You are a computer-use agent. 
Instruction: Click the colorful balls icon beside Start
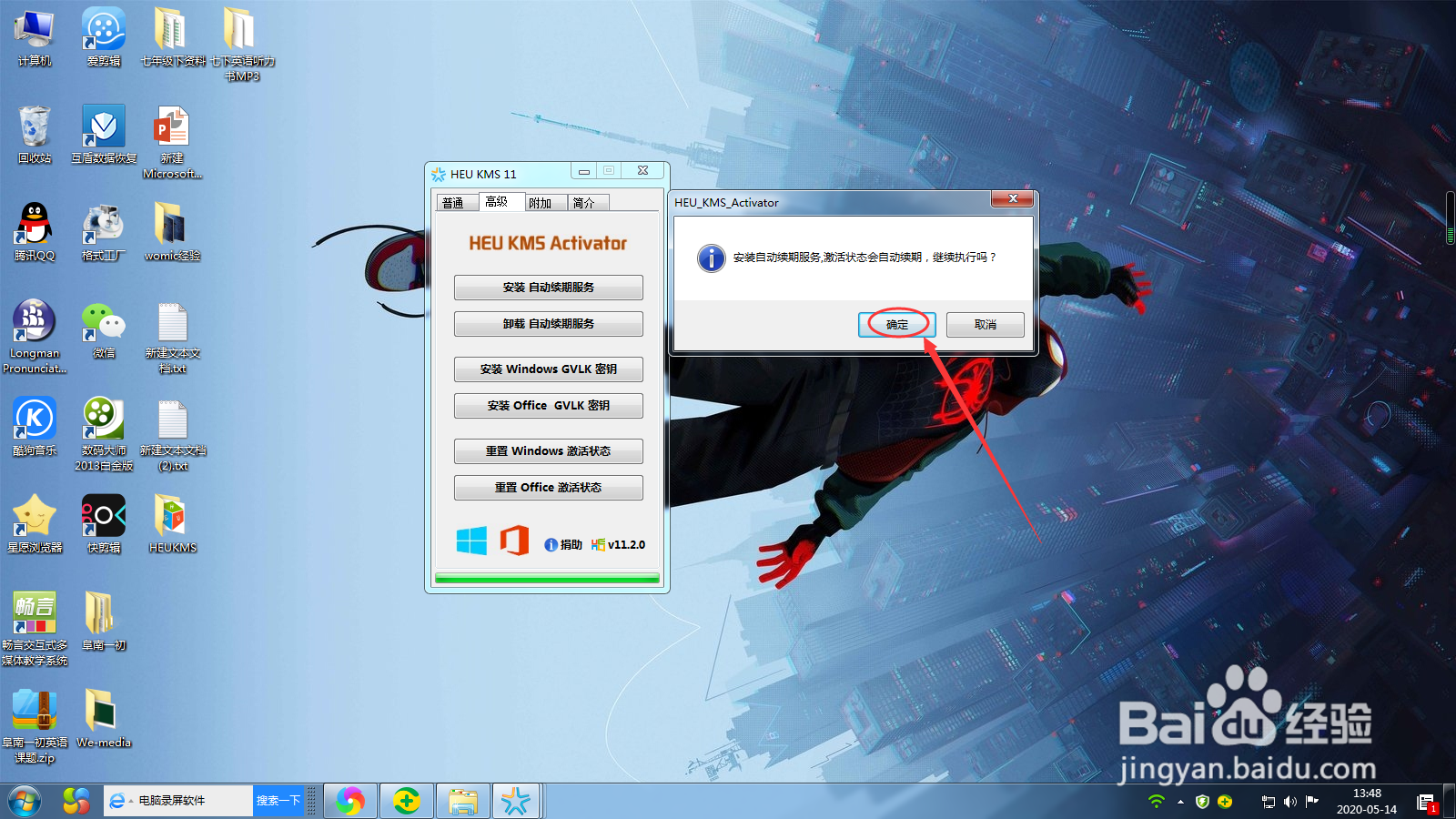[x=76, y=801]
